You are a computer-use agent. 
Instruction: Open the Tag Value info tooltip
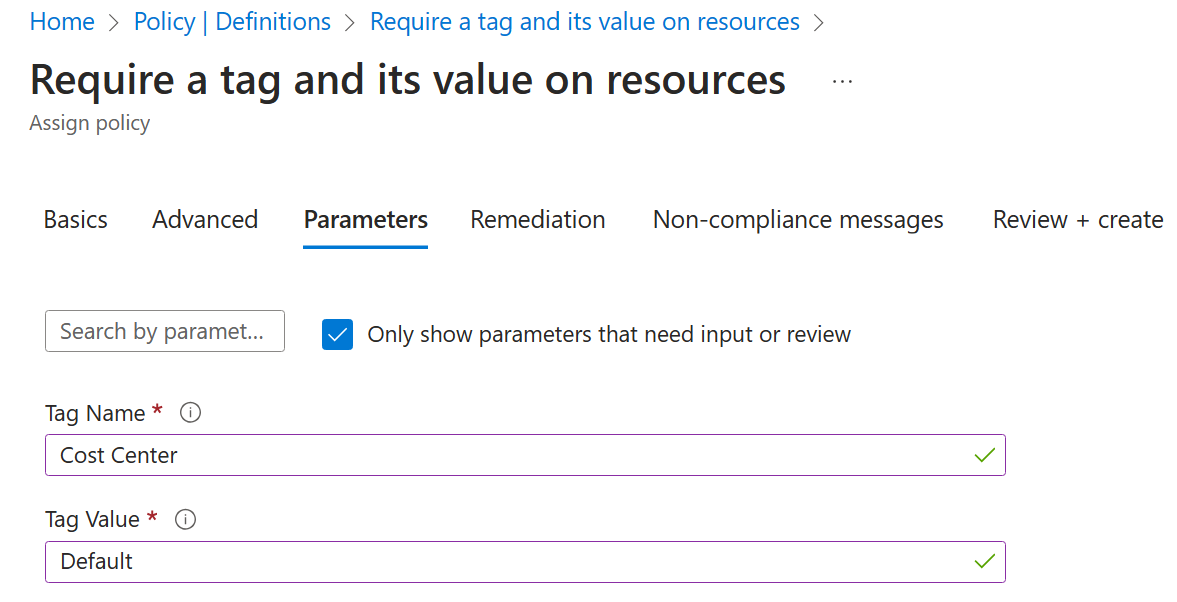coord(185,519)
